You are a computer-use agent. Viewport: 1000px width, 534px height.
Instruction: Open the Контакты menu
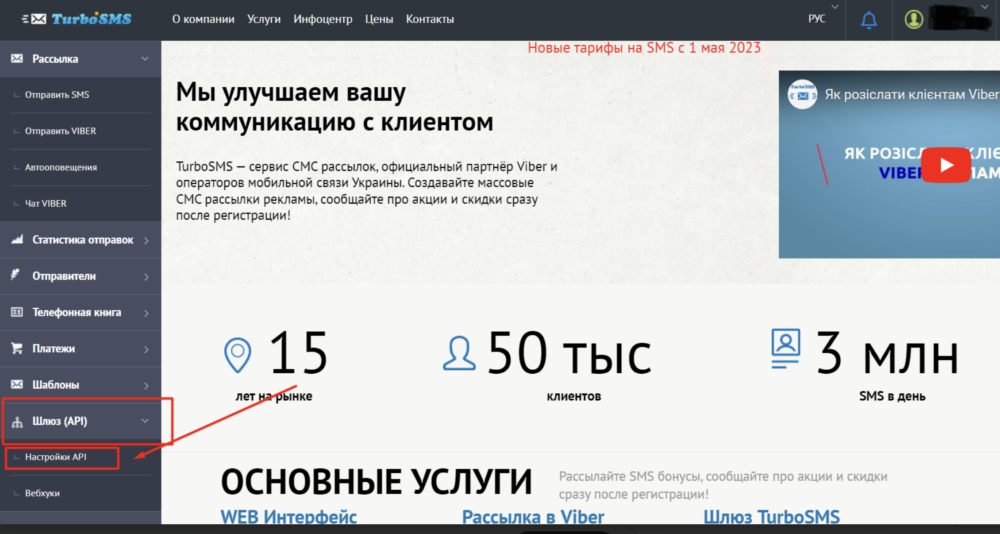click(x=430, y=19)
